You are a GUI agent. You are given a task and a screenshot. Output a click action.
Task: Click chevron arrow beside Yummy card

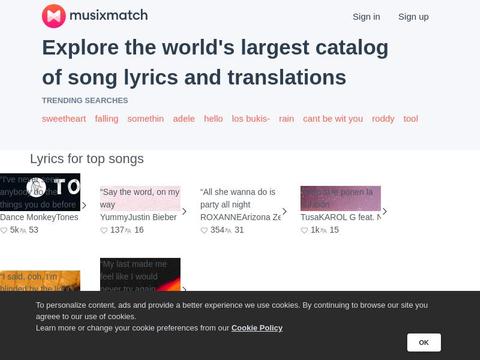(184, 211)
